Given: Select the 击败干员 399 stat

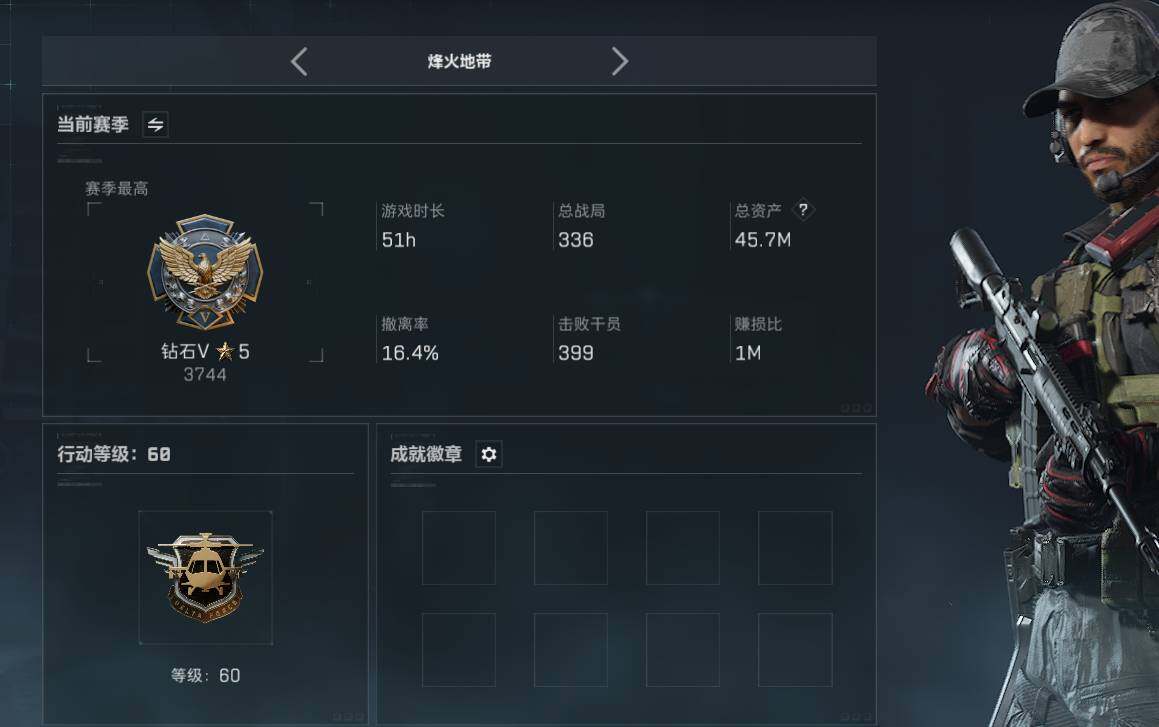Looking at the screenshot, I should pyautogui.click(x=588, y=338).
